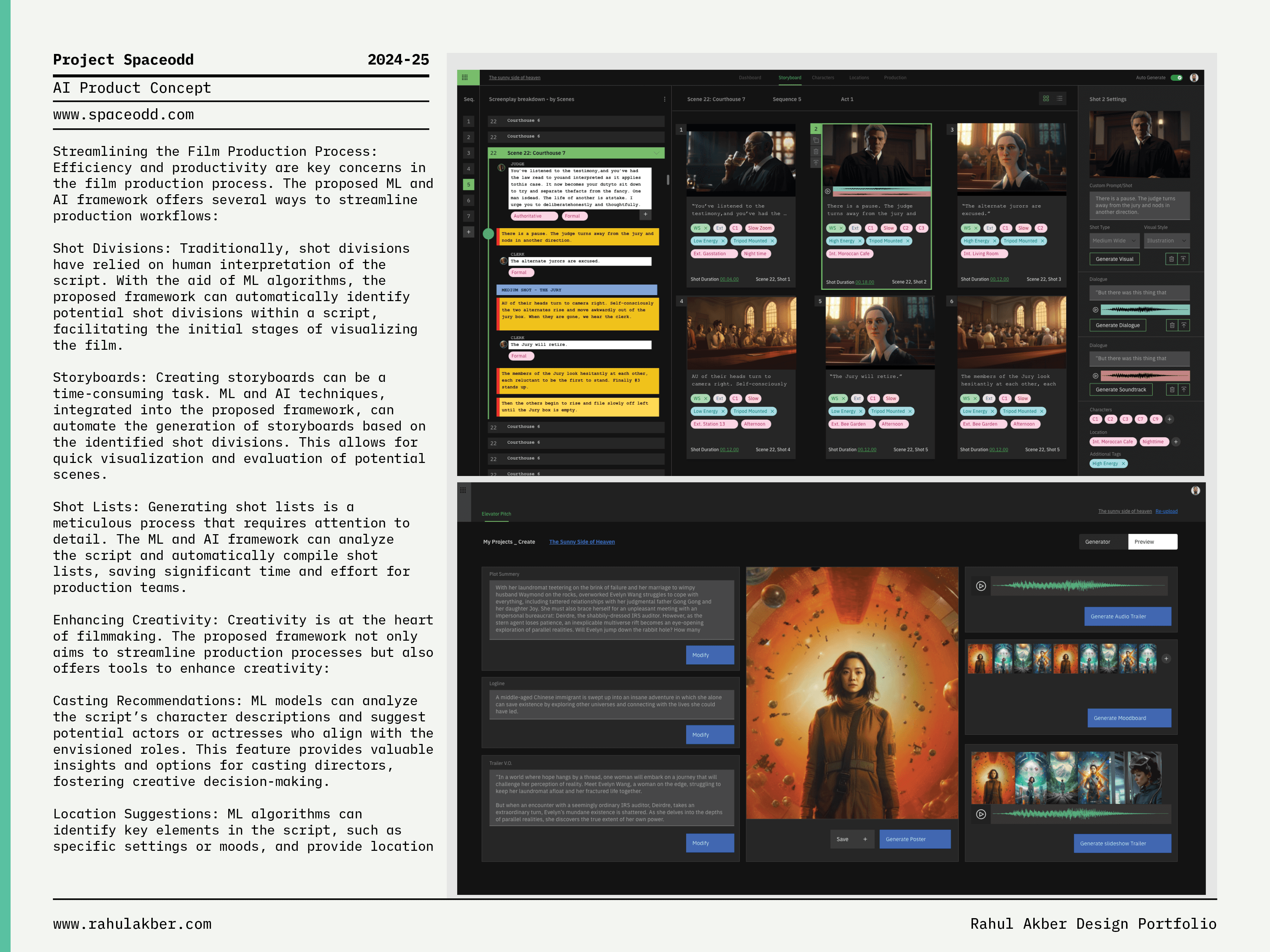Screen dimensions: 1270x952
Task: Delete shot 2 via trash icon
Action: (x=816, y=152)
